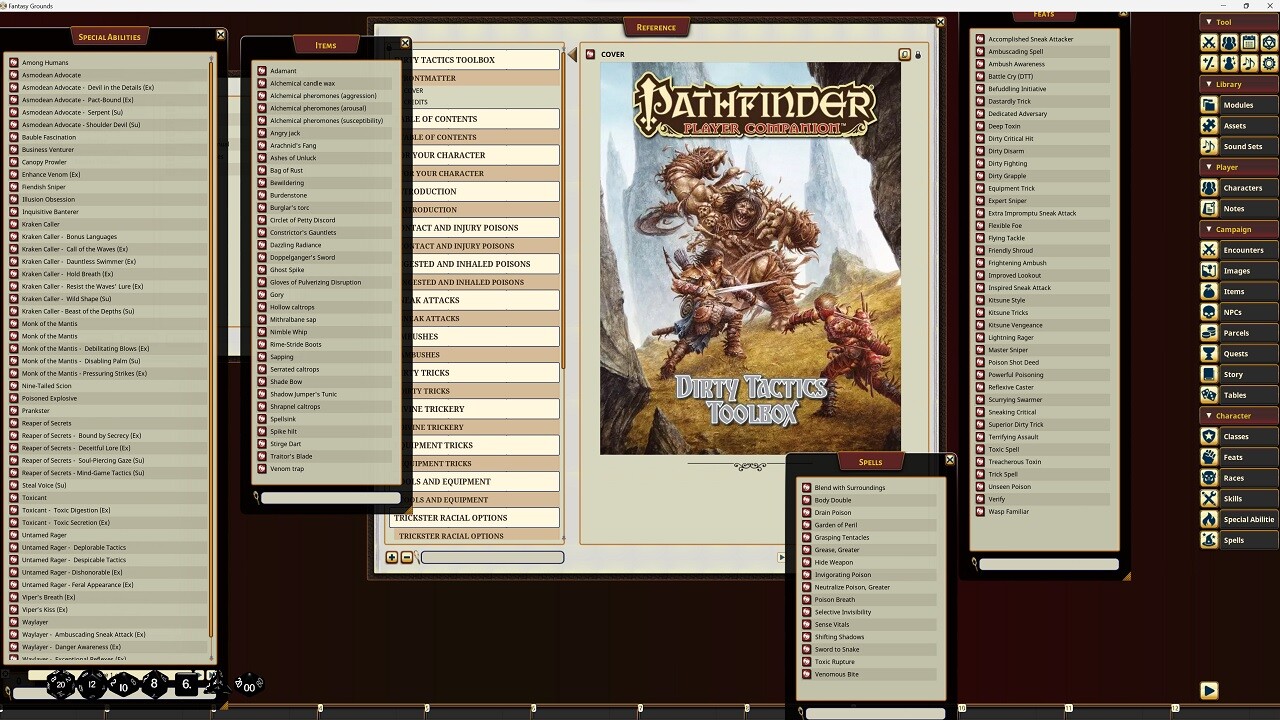Viewport: 1280px width, 720px height.
Task: Expand all chapters with plus button
Action: (x=392, y=557)
